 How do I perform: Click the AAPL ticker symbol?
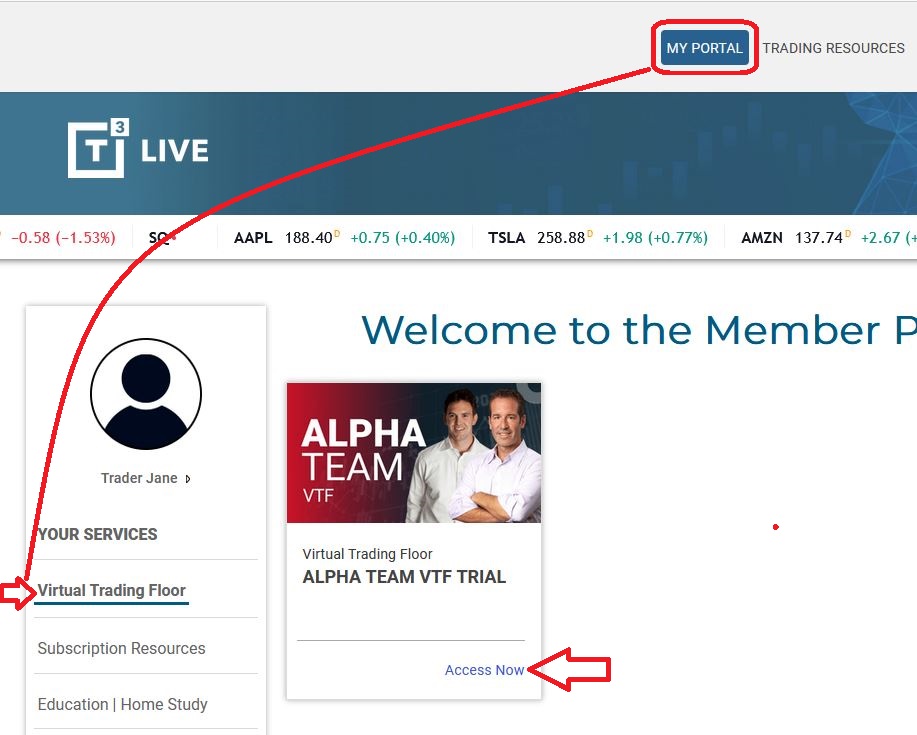tap(253, 238)
